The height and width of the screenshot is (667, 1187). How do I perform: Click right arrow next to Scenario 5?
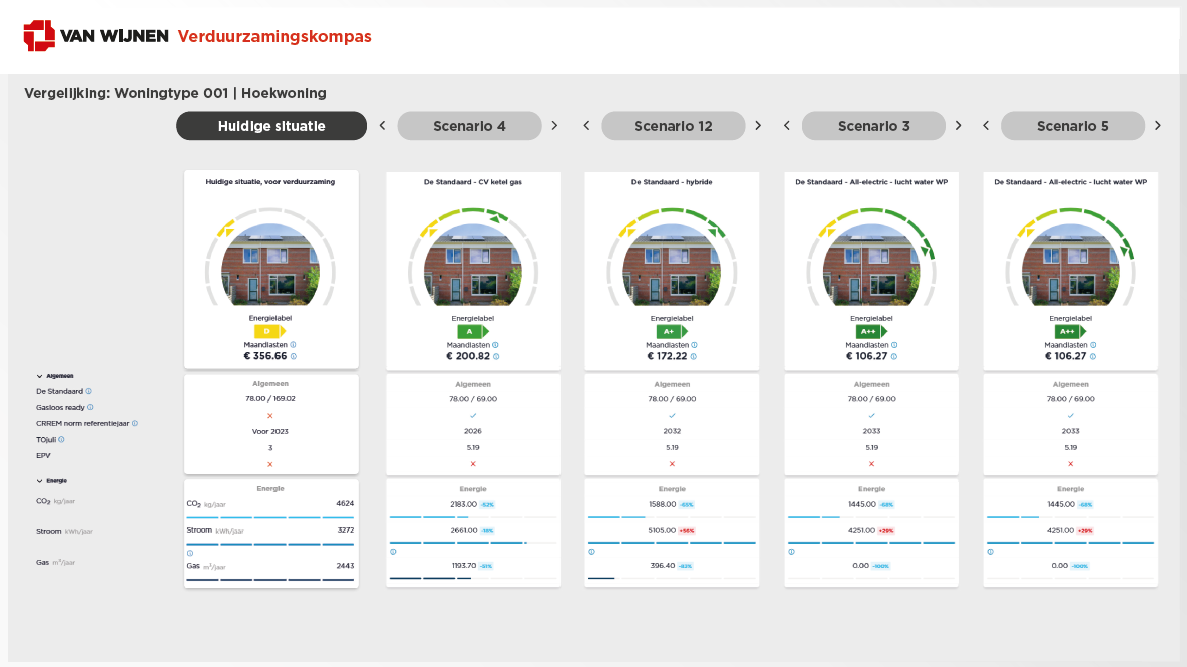coord(1158,126)
